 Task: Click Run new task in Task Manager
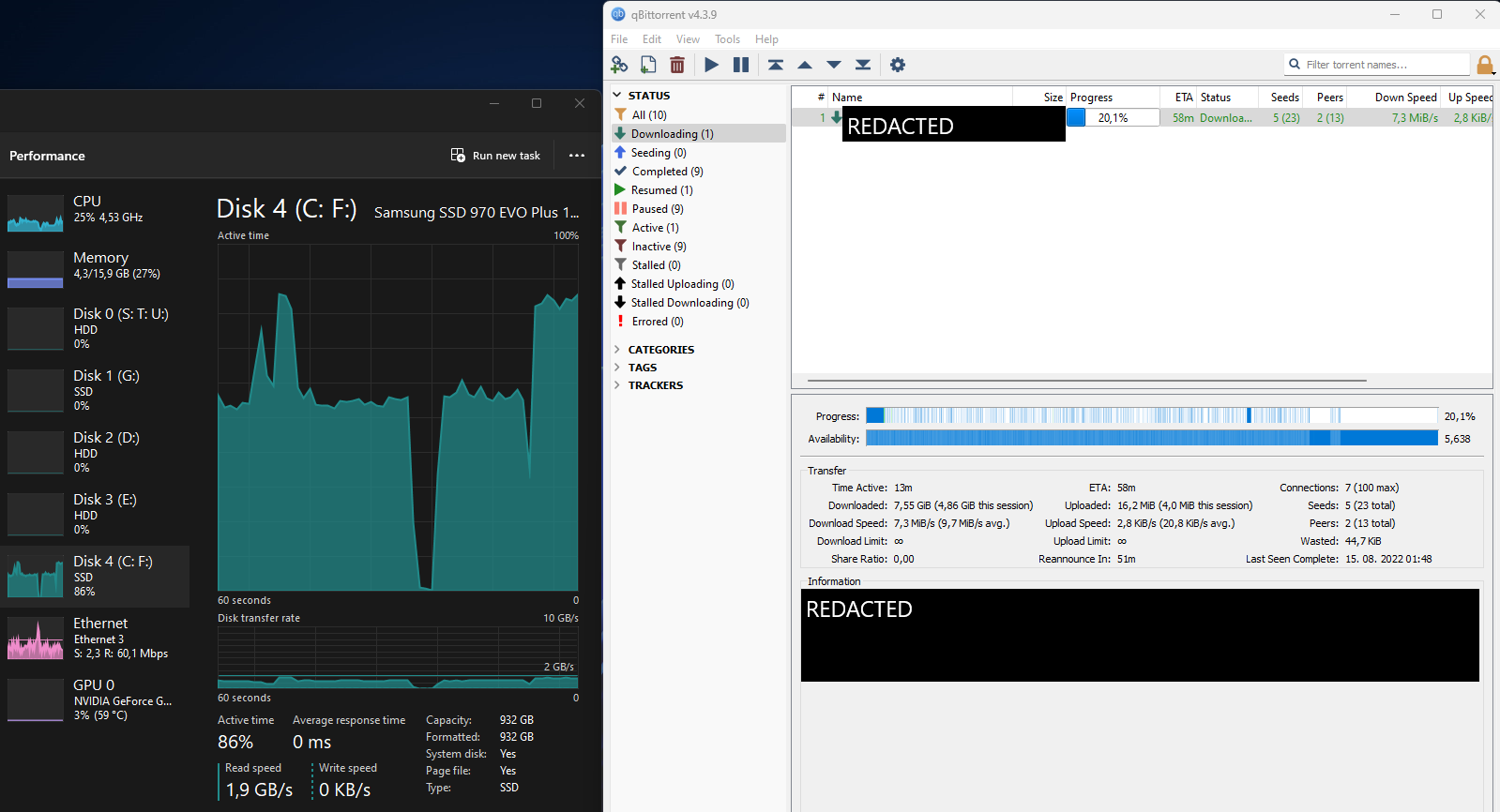[x=495, y=156]
